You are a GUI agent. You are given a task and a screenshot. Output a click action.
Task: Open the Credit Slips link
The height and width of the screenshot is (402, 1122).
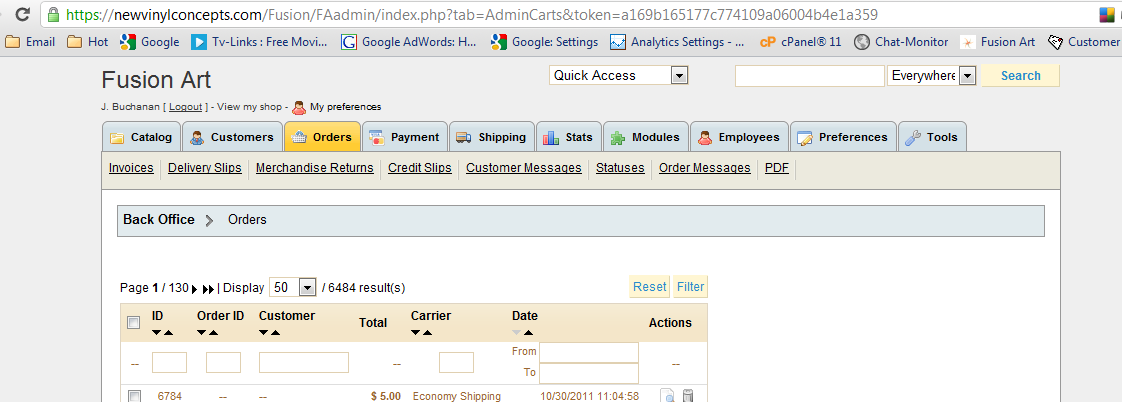click(x=420, y=168)
